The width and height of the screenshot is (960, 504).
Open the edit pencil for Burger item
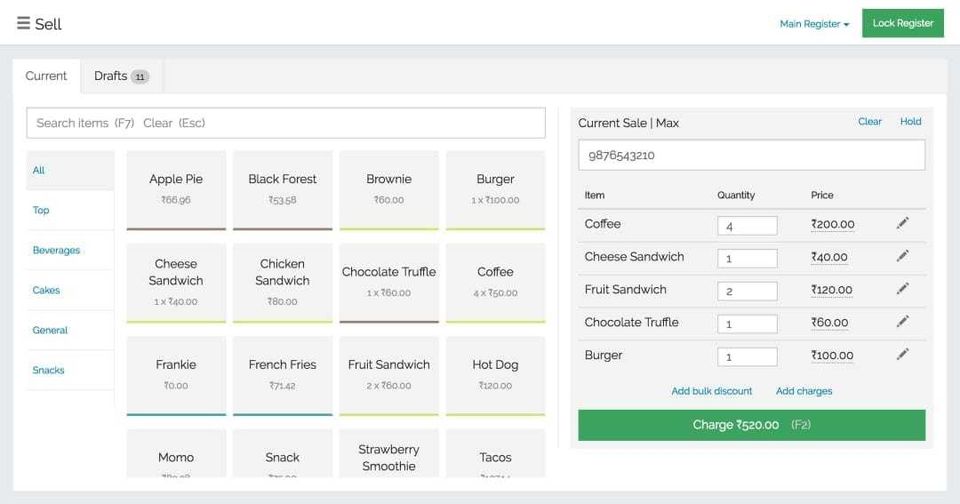(x=902, y=355)
